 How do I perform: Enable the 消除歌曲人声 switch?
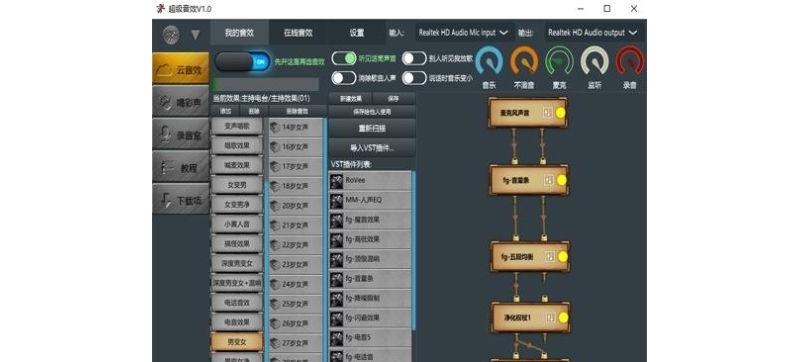pos(343,78)
